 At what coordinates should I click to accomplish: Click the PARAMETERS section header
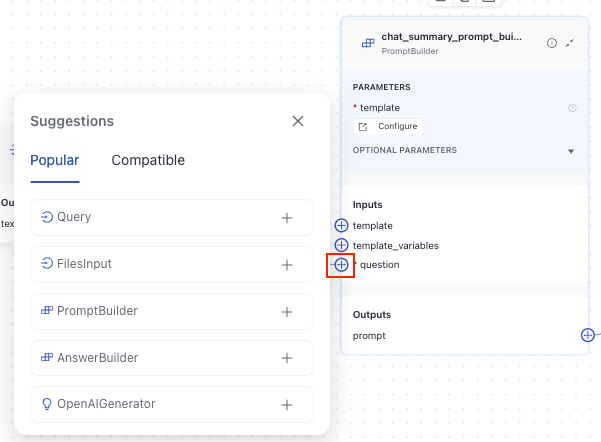tap(381, 87)
